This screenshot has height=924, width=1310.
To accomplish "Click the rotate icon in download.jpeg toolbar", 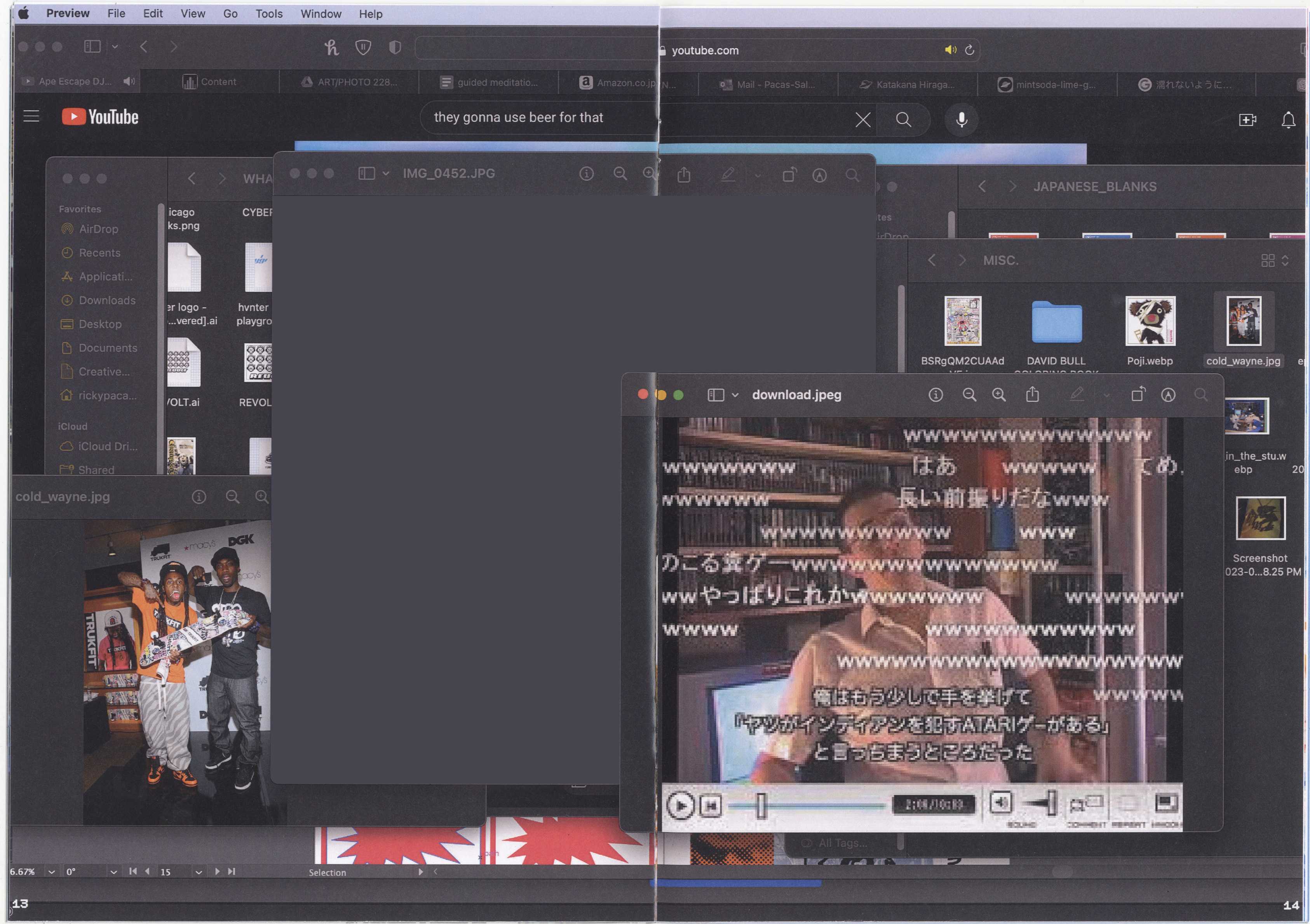I will point(1137,394).
